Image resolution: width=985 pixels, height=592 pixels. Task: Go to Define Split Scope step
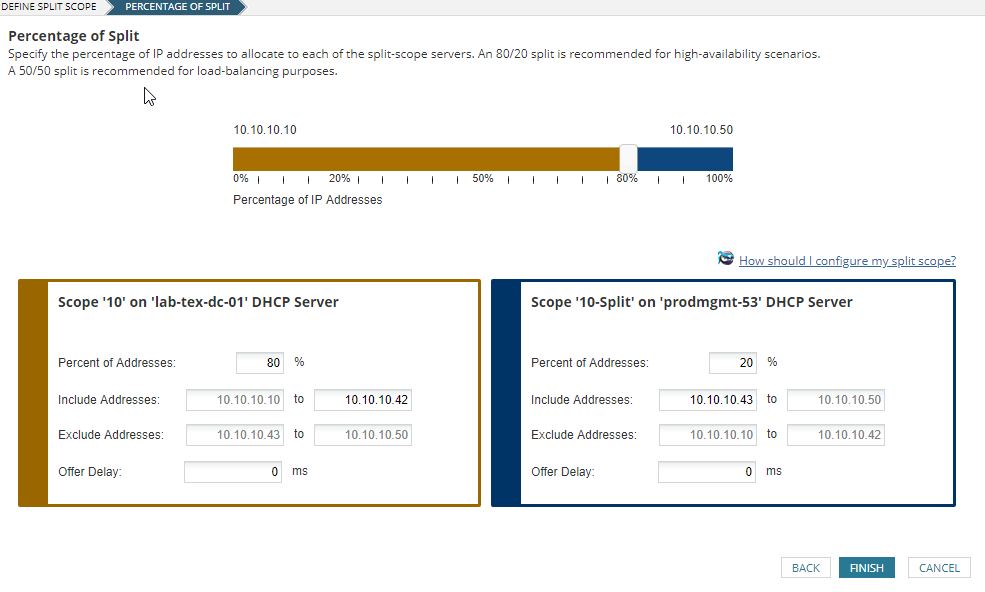click(x=50, y=7)
